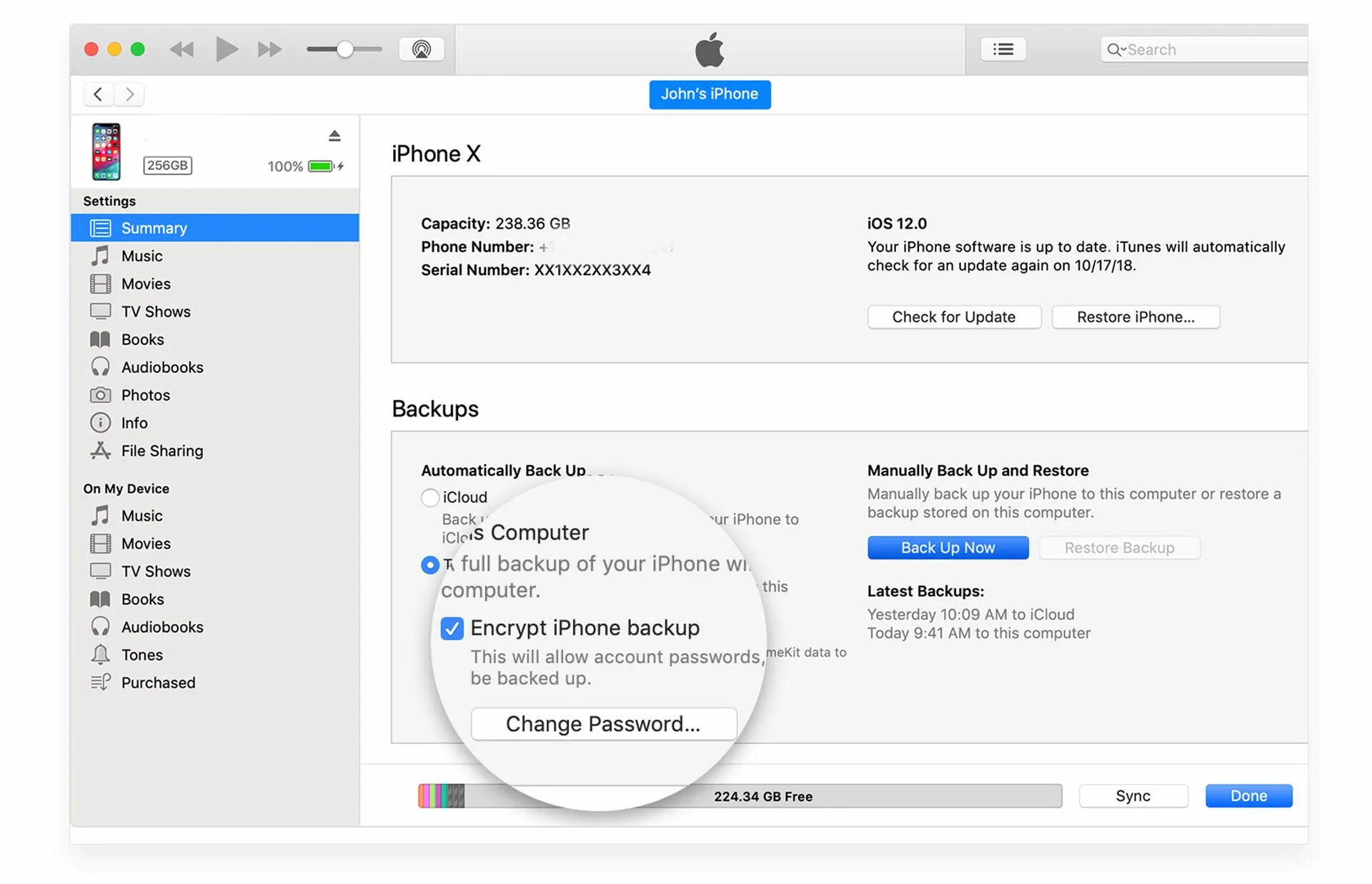Click the AirPlay icon
This screenshot has width=1372, height=884.
tap(421, 49)
